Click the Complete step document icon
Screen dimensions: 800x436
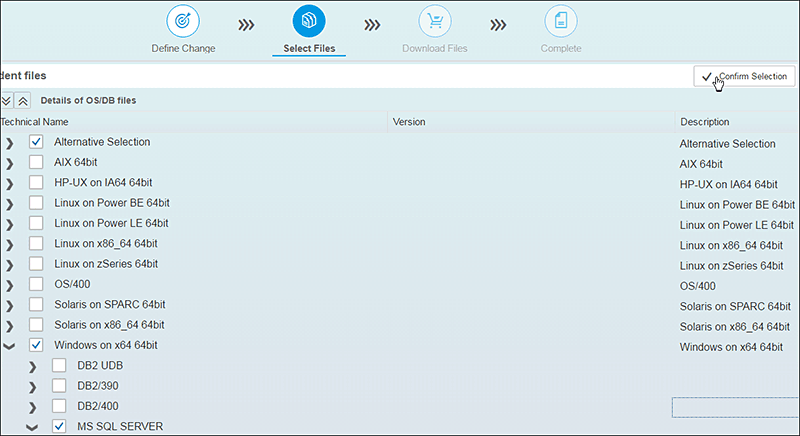click(x=560, y=21)
